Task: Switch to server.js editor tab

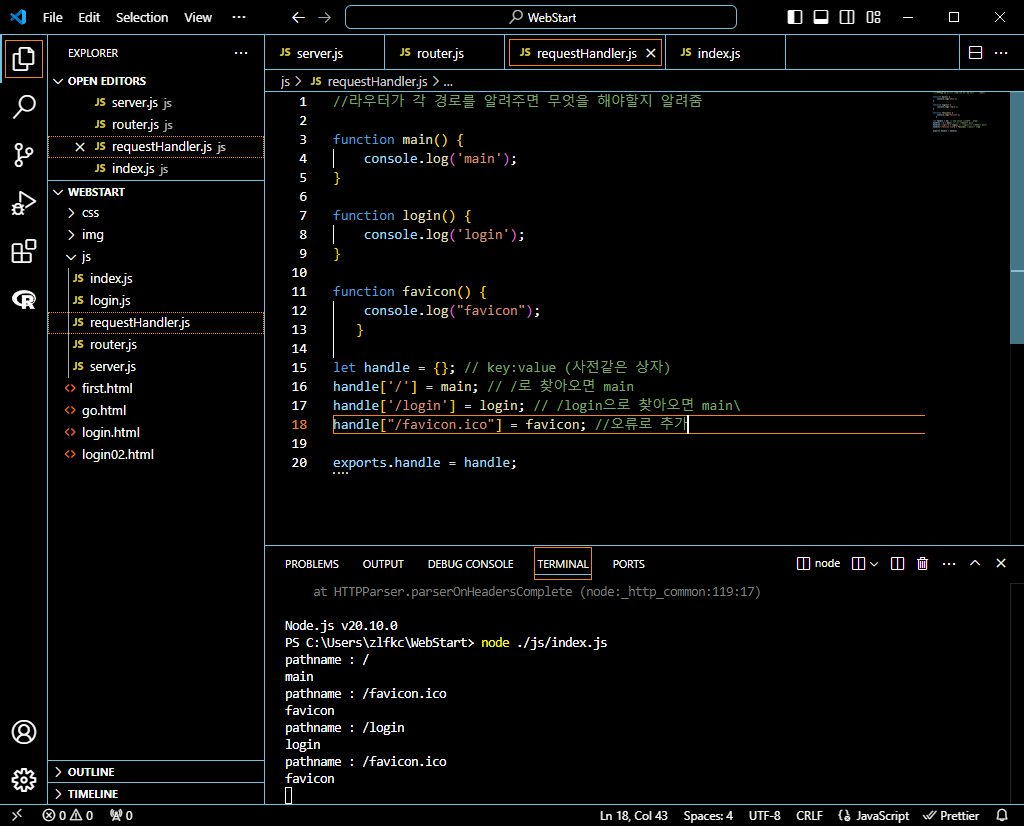Action: (x=325, y=53)
